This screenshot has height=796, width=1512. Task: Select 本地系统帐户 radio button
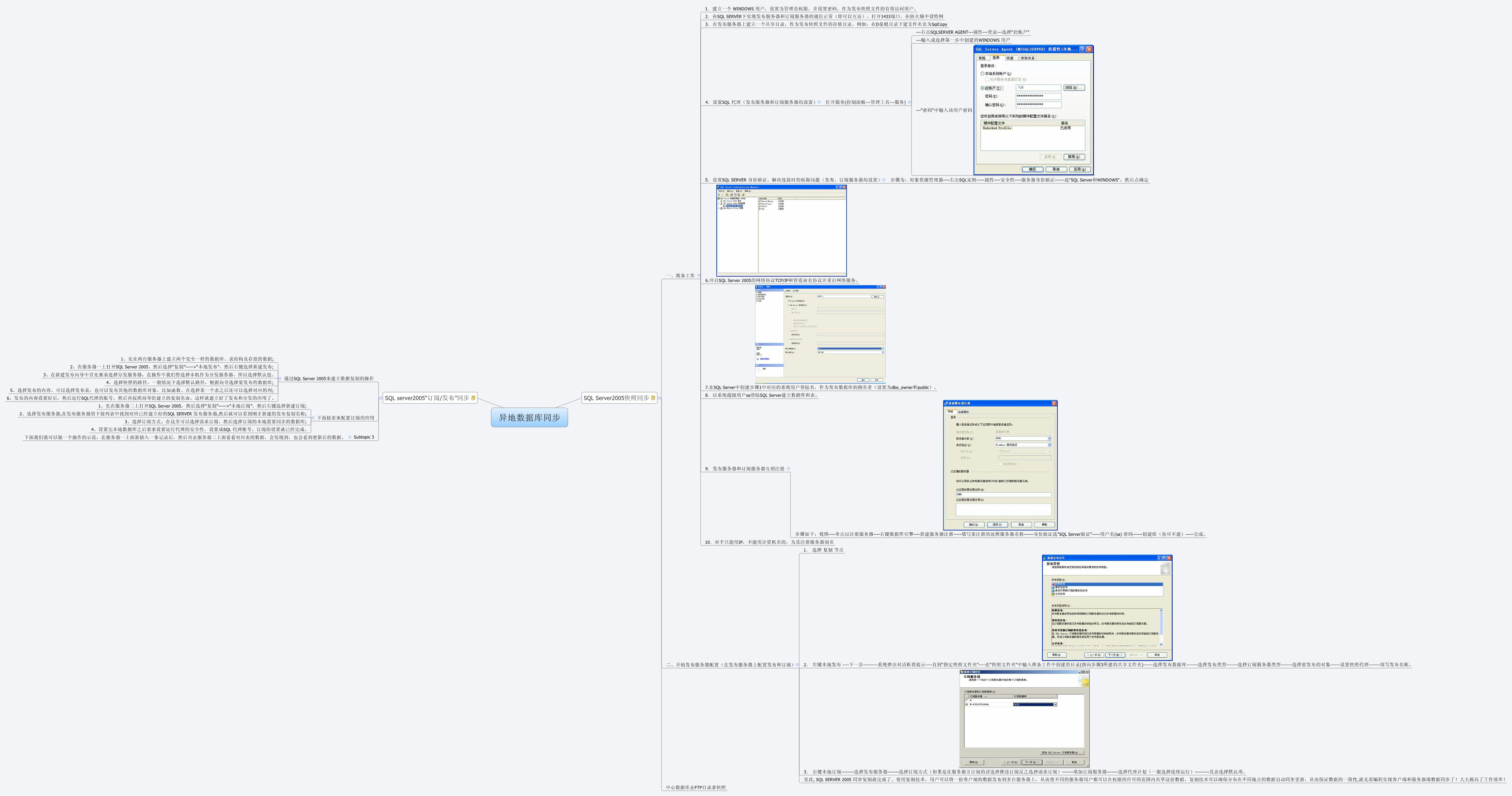983,74
